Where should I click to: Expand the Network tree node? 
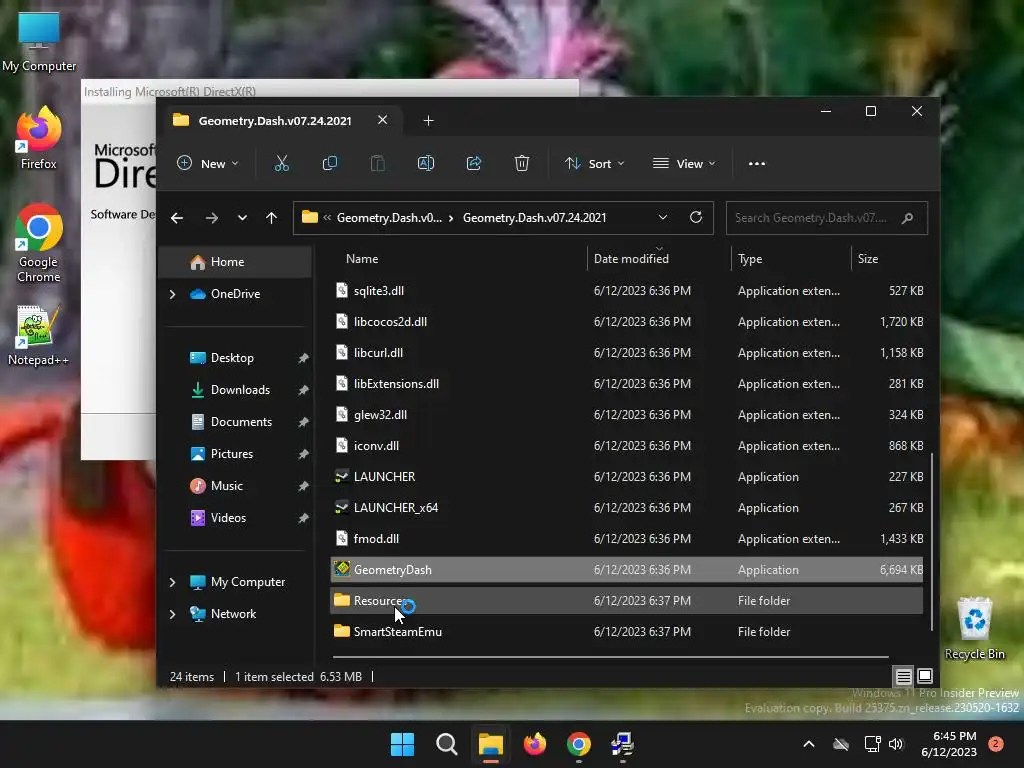coord(172,614)
